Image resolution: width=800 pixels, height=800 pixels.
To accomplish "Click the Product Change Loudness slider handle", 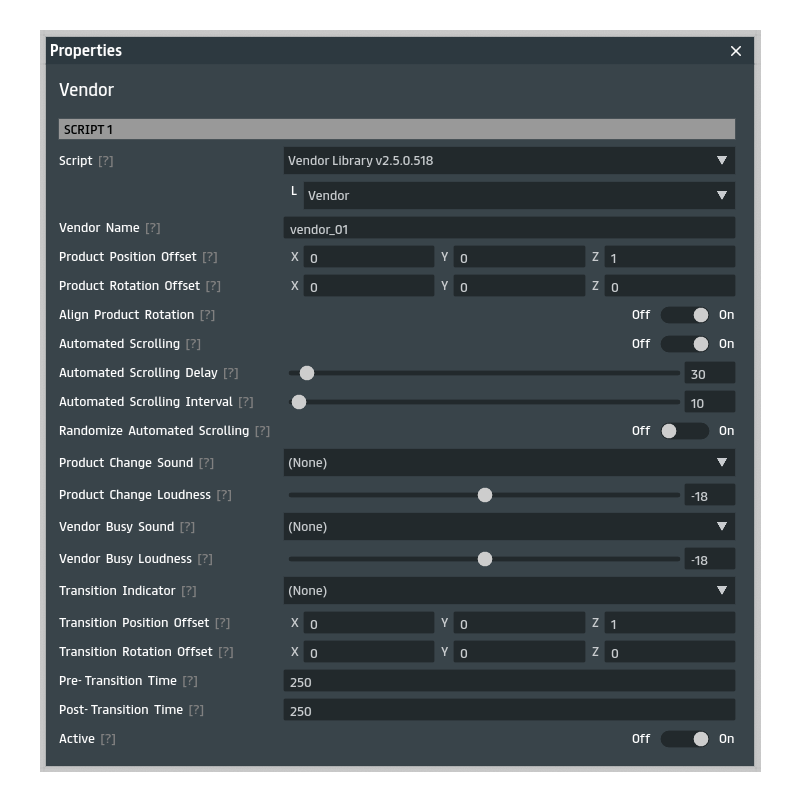I will coord(485,495).
